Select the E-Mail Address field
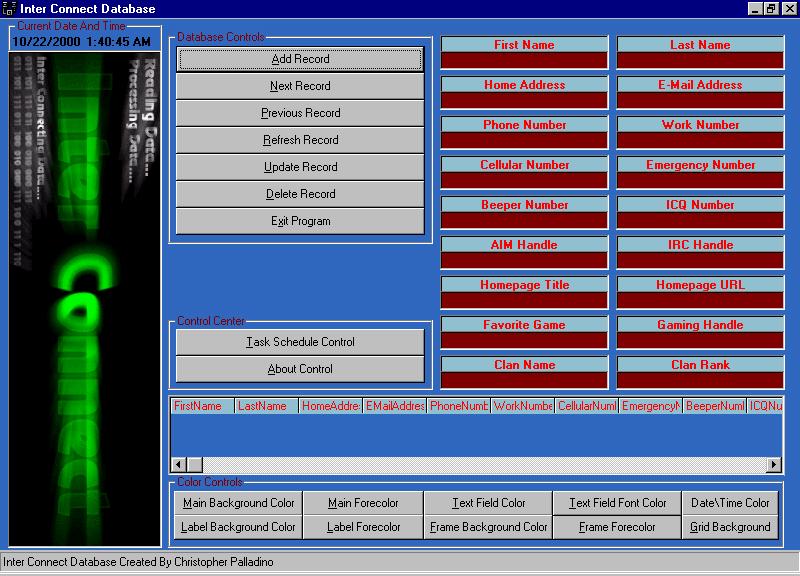The height and width of the screenshot is (576, 800). click(x=700, y=100)
